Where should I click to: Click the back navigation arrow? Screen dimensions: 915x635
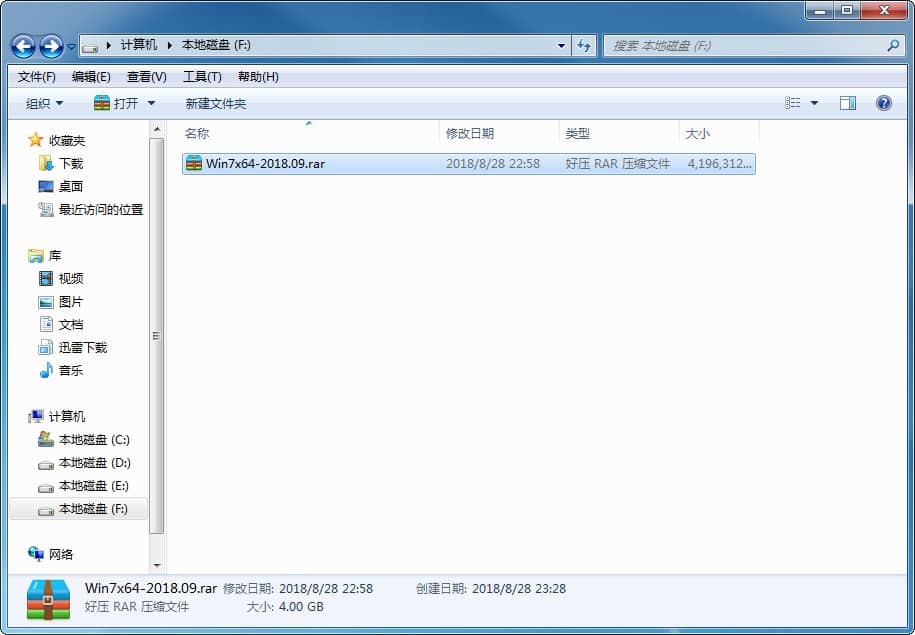[x=22, y=45]
